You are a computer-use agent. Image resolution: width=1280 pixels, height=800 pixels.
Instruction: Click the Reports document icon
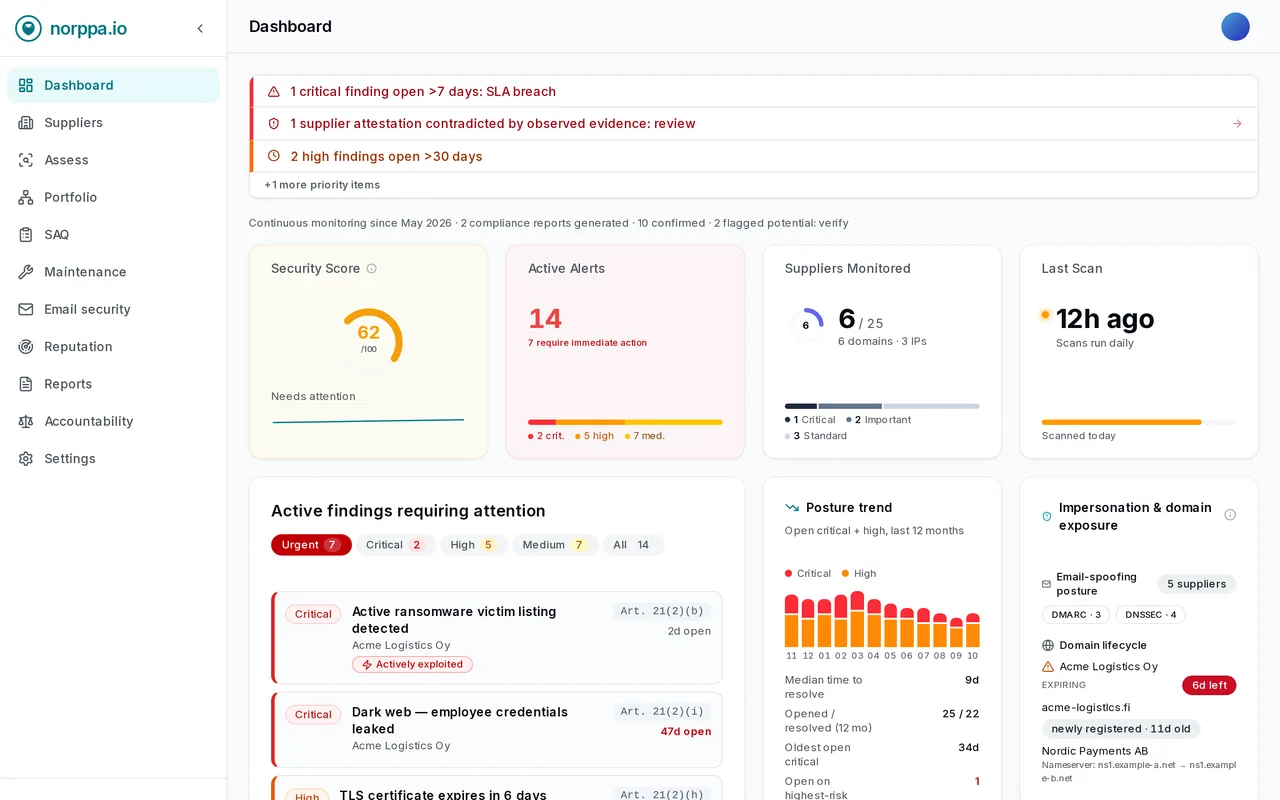[x=26, y=384]
